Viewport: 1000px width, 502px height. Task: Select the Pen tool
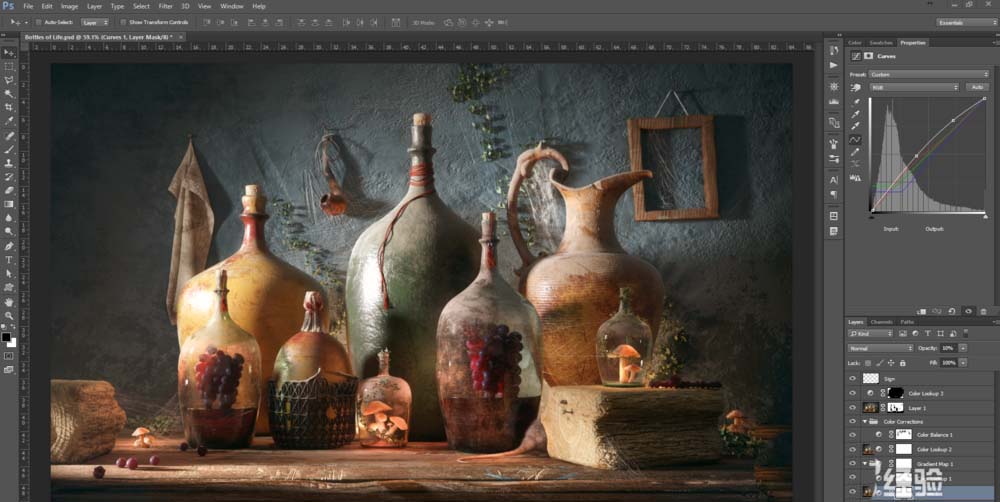[9, 246]
